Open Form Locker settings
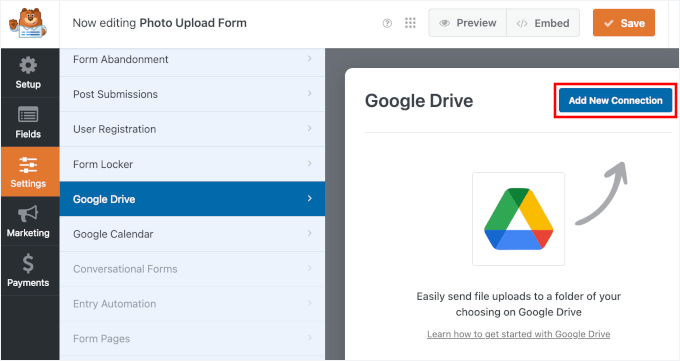 click(192, 164)
